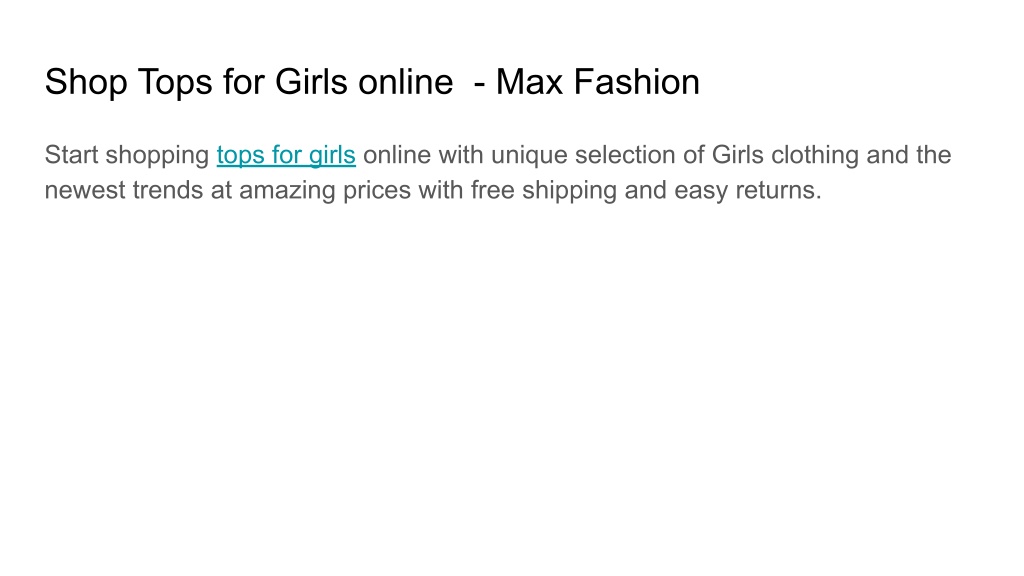Click the word 'Fashion' in the heading
The image size is (1024, 576).
(637, 82)
